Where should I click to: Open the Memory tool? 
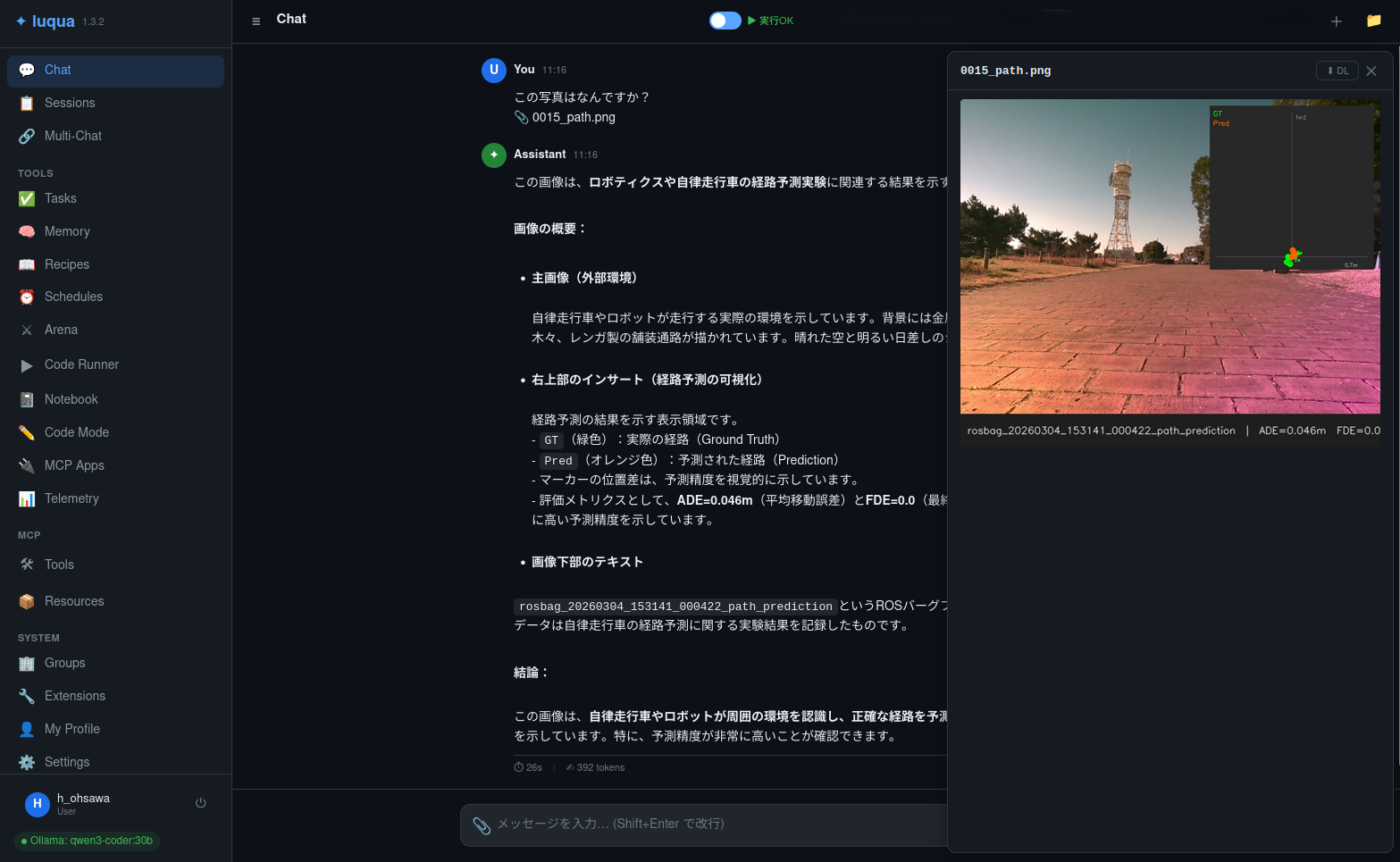(x=67, y=231)
